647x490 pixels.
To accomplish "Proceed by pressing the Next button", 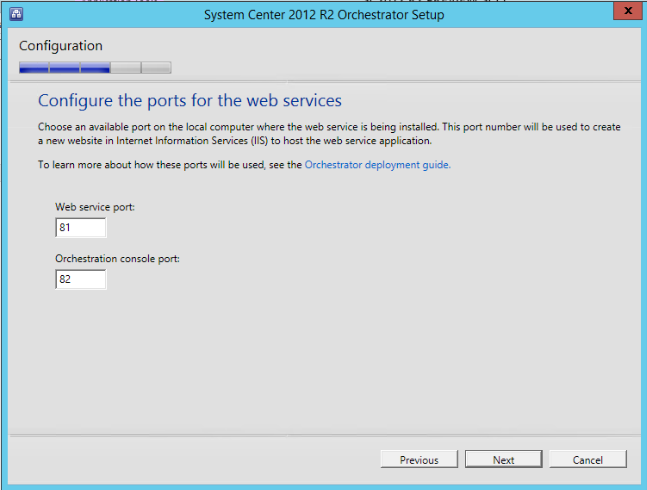I will pos(503,460).
